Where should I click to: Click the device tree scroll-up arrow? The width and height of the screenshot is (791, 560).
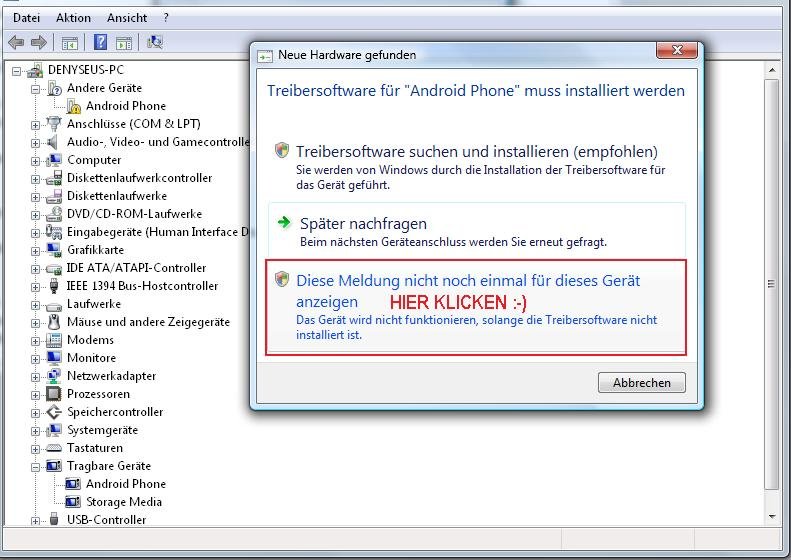(772, 70)
